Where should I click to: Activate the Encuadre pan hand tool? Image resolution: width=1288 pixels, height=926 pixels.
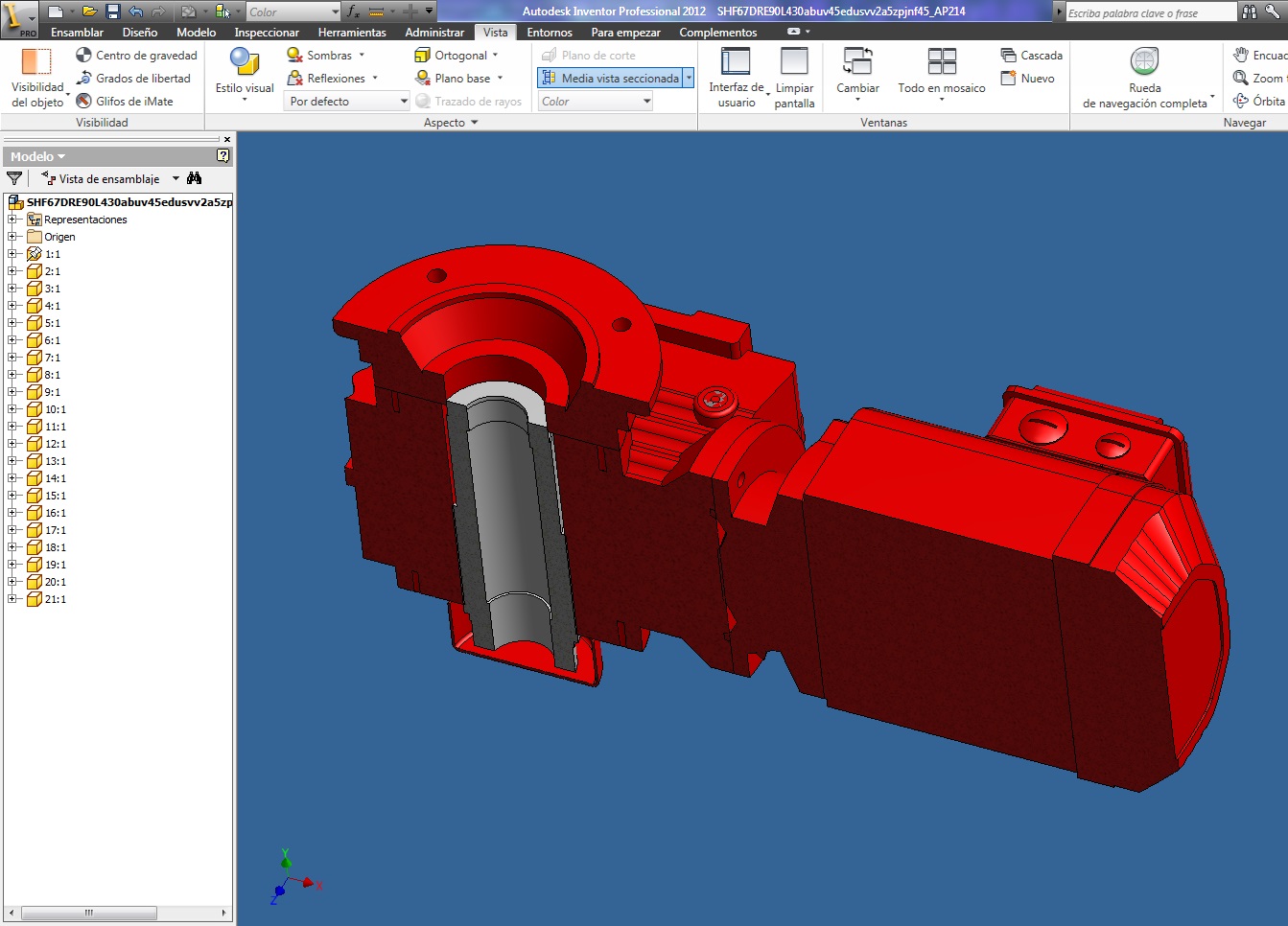1241,56
